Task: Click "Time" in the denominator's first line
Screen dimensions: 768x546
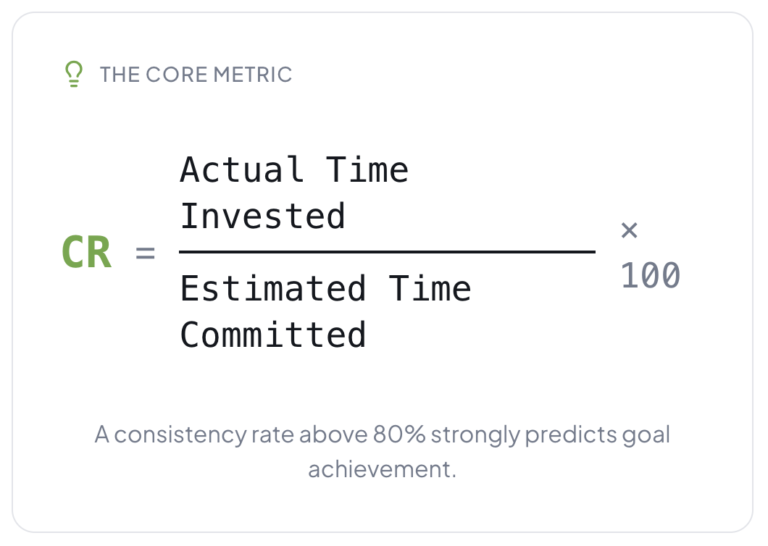Action: click(430, 288)
